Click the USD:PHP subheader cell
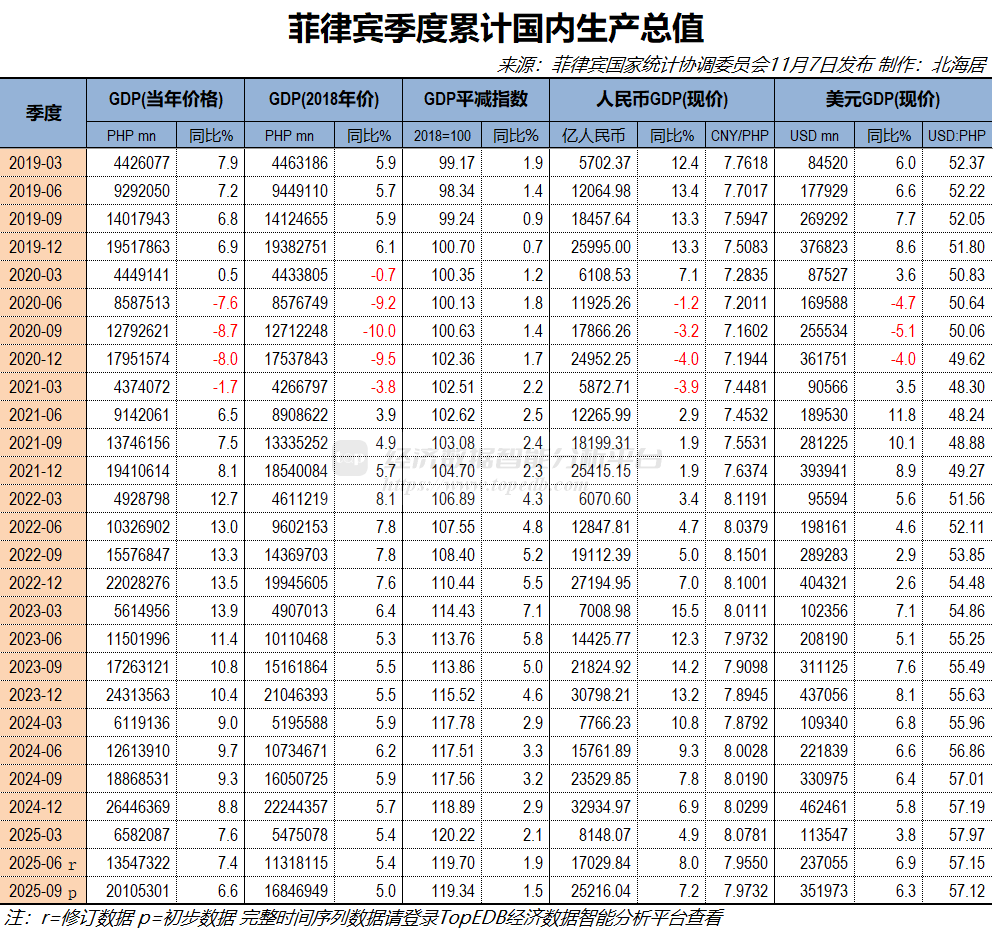The image size is (993, 936). pos(957,133)
